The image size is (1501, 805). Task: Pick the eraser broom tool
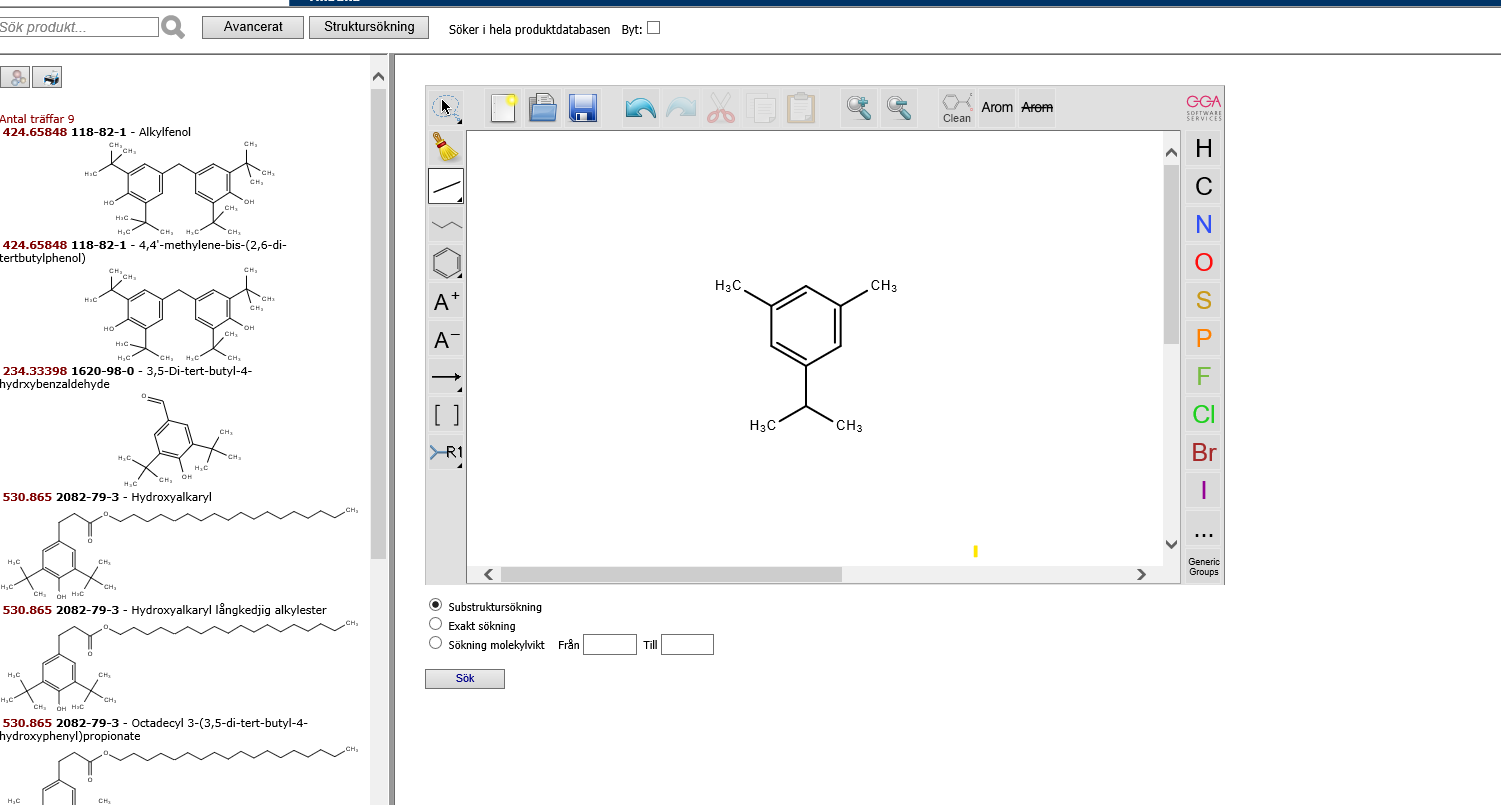tap(446, 147)
